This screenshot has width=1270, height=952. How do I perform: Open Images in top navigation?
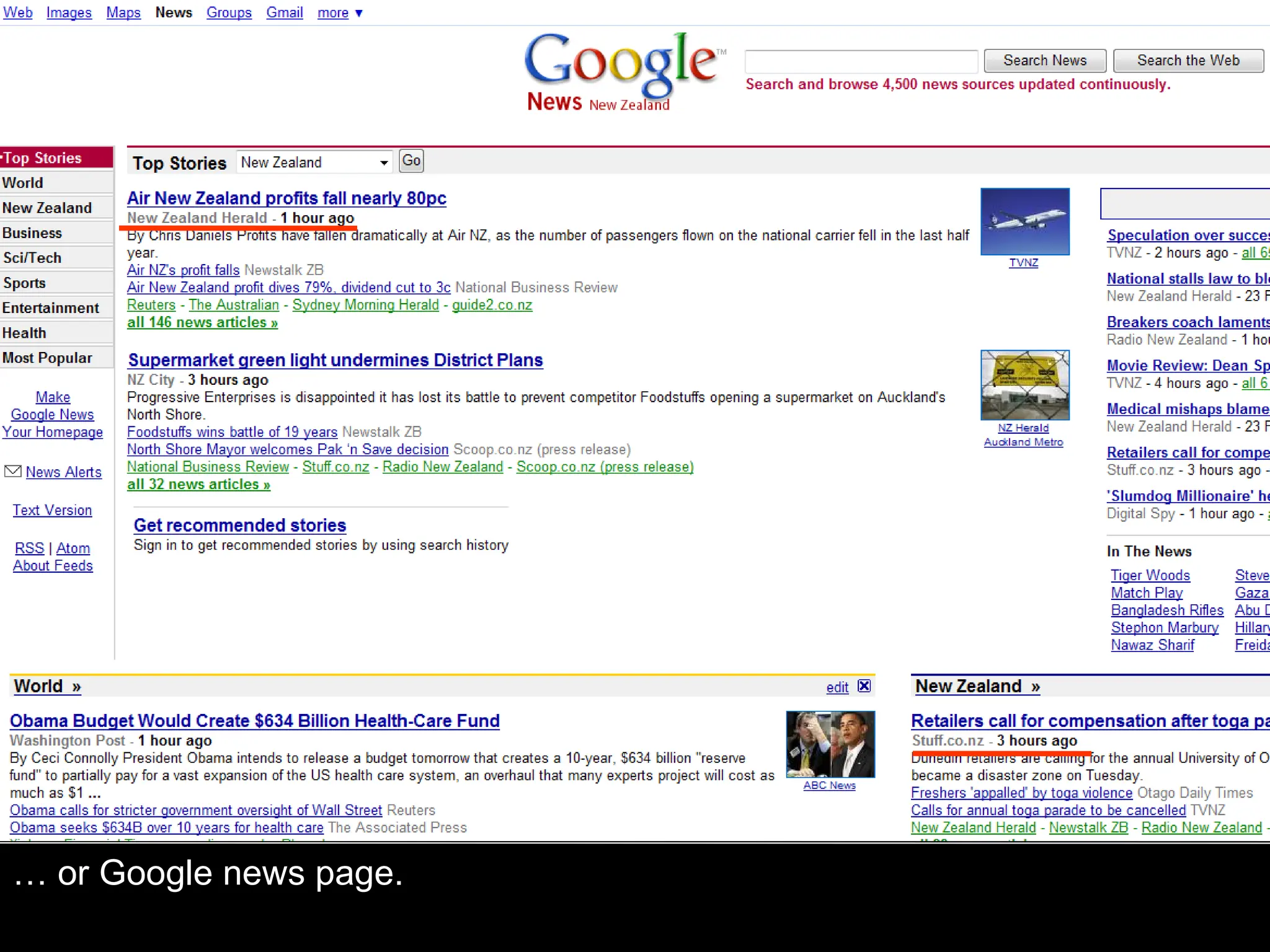[69, 12]
